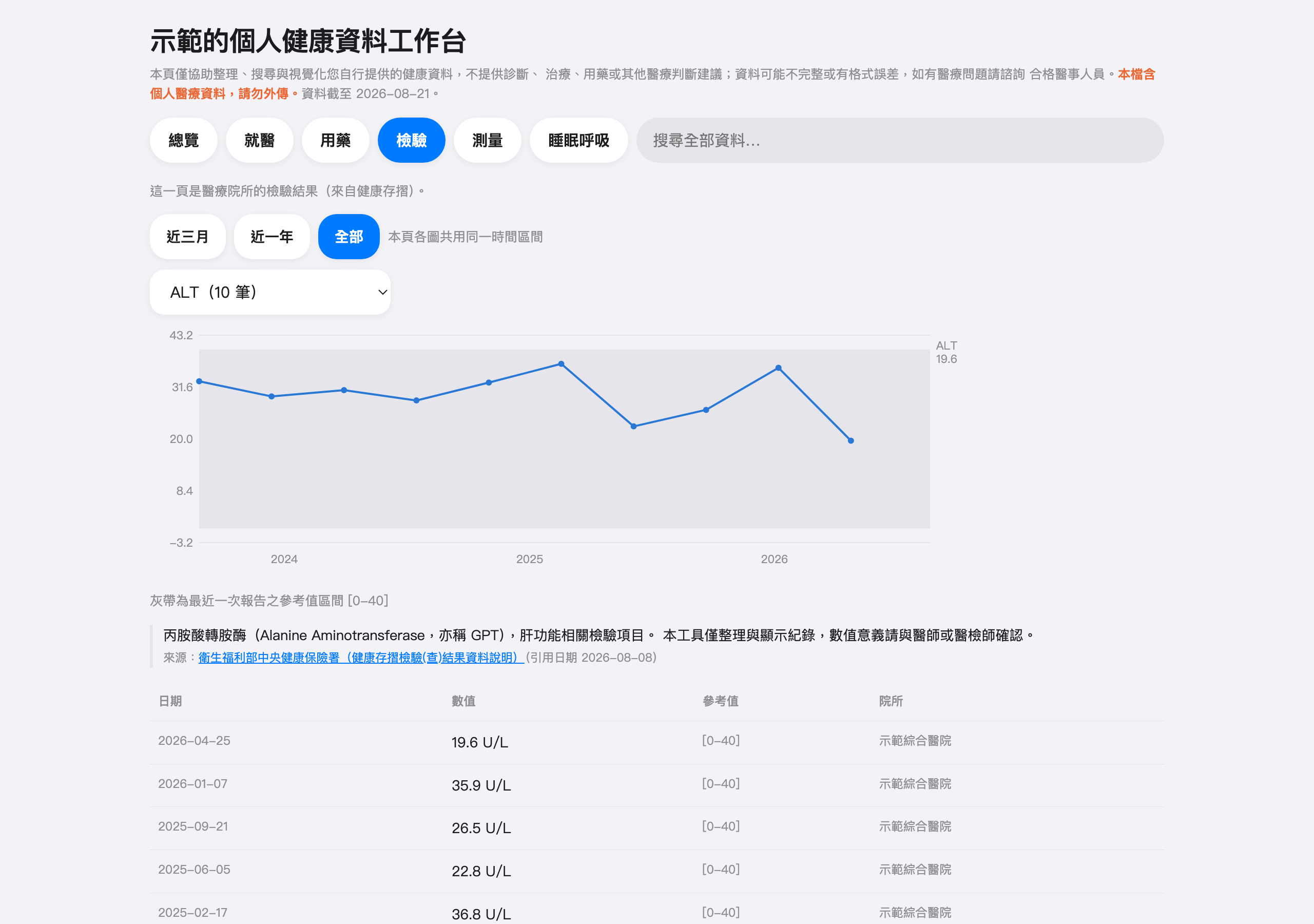Select the 檢驗 tab
1314x924 pixels.
tap(412, 140)
